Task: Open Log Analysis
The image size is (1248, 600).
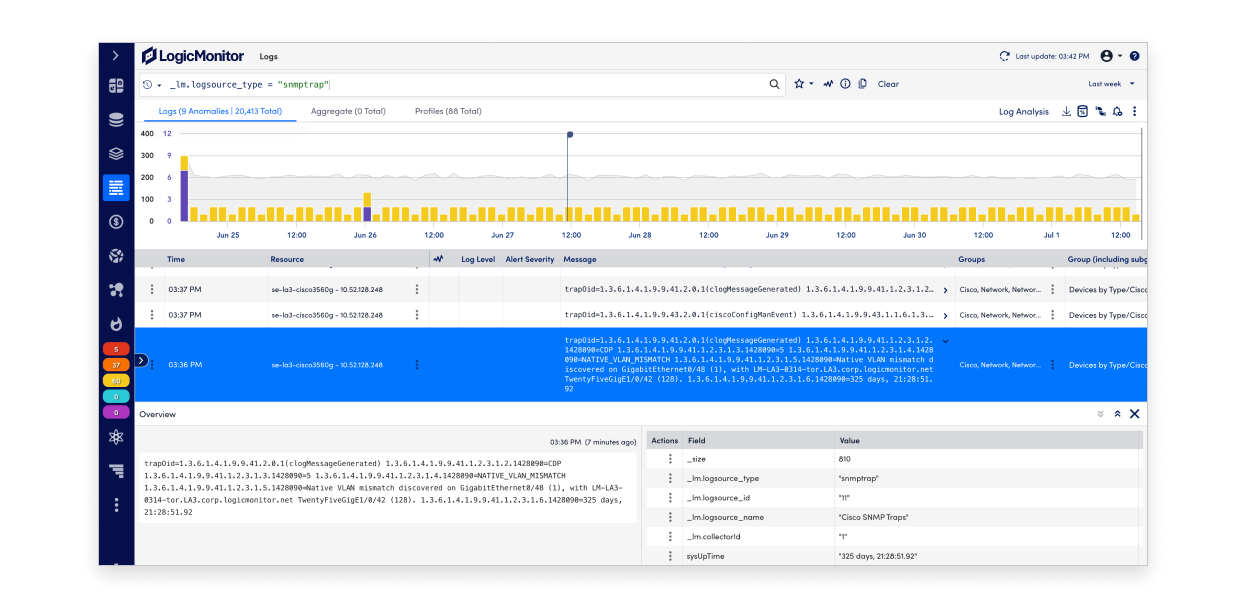Action: pyautogui.click(x=1024, y=111)
